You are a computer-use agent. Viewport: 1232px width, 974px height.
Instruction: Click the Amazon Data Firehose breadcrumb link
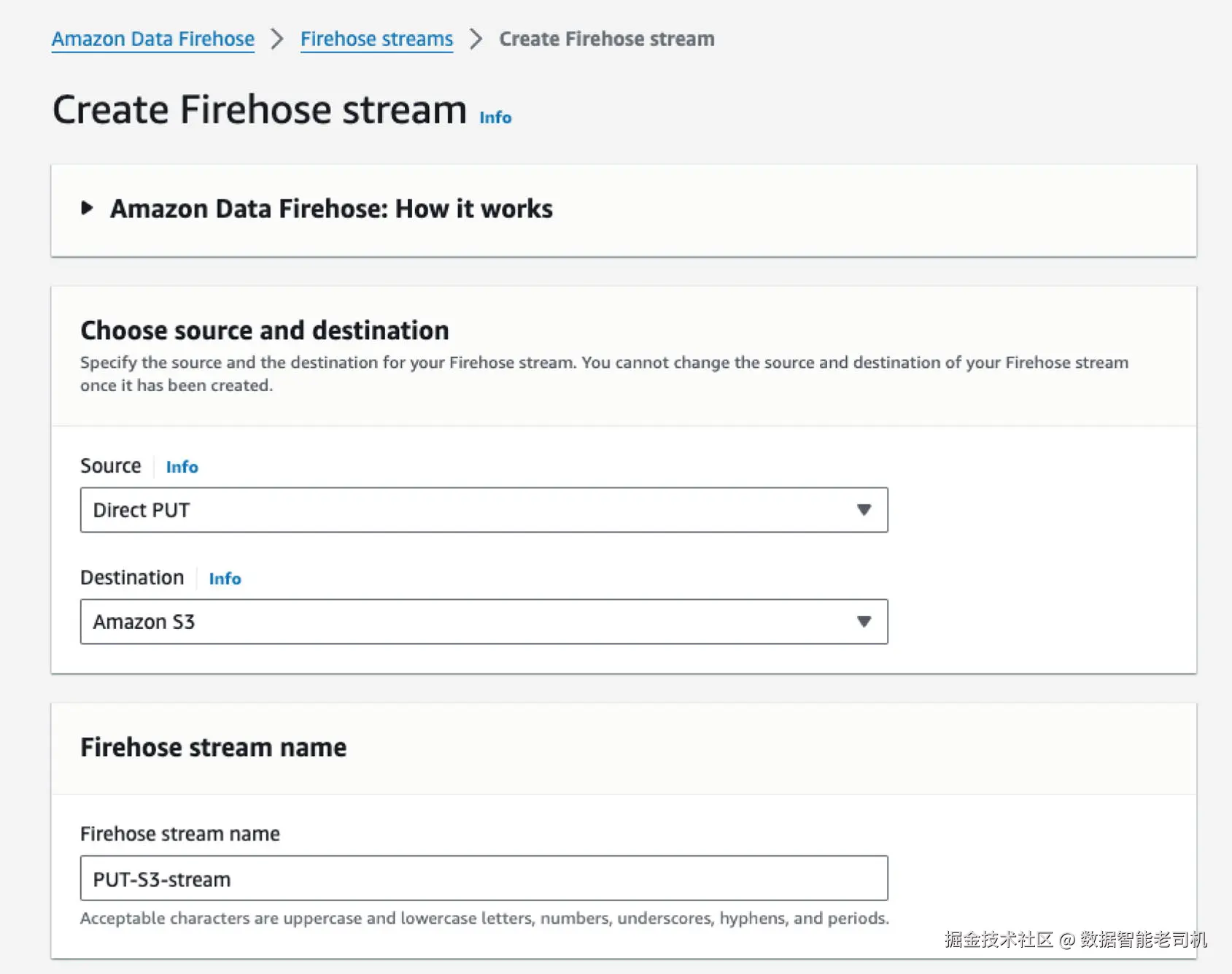(153, 39)
